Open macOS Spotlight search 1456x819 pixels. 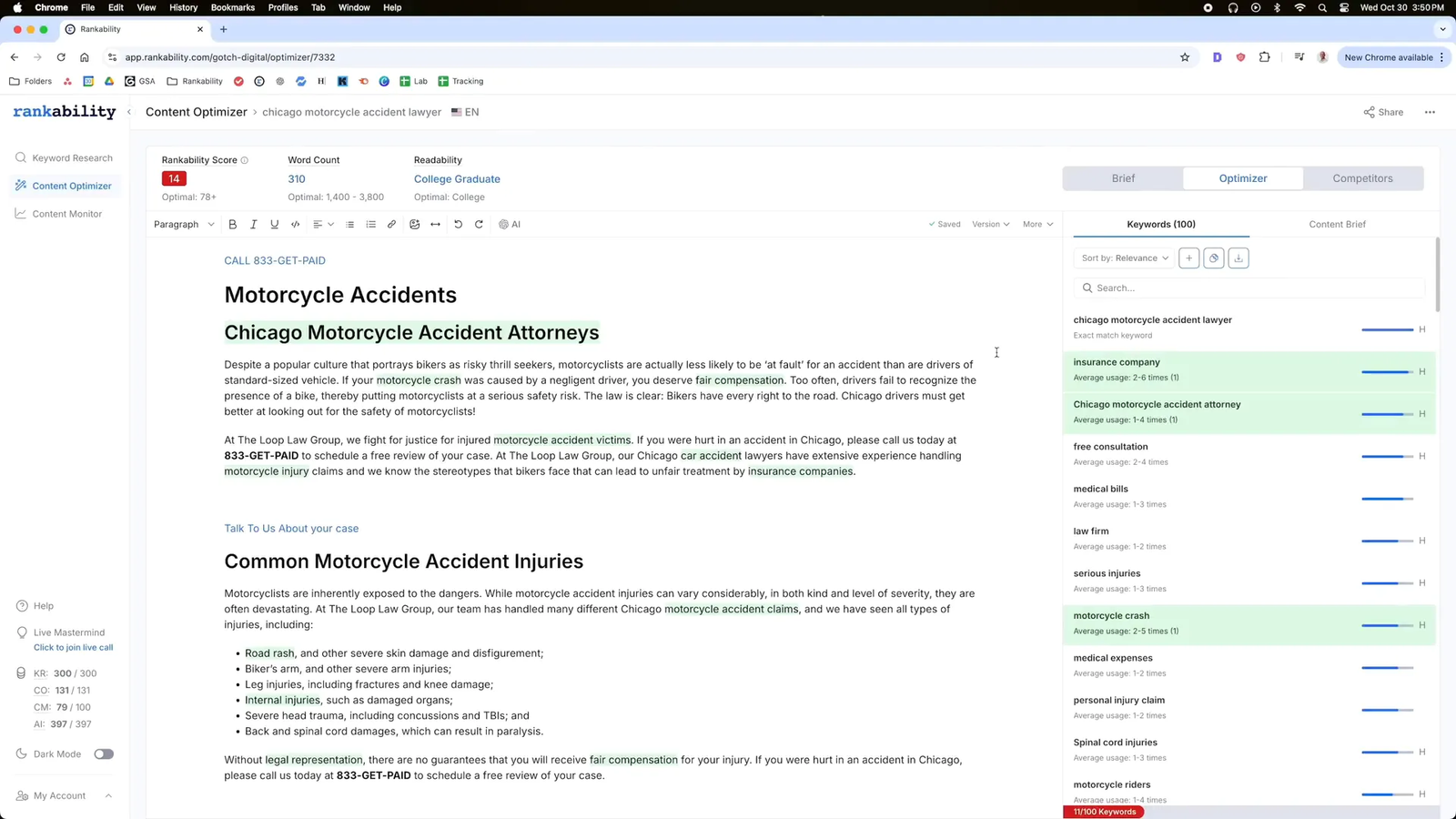click(1322, 7)
